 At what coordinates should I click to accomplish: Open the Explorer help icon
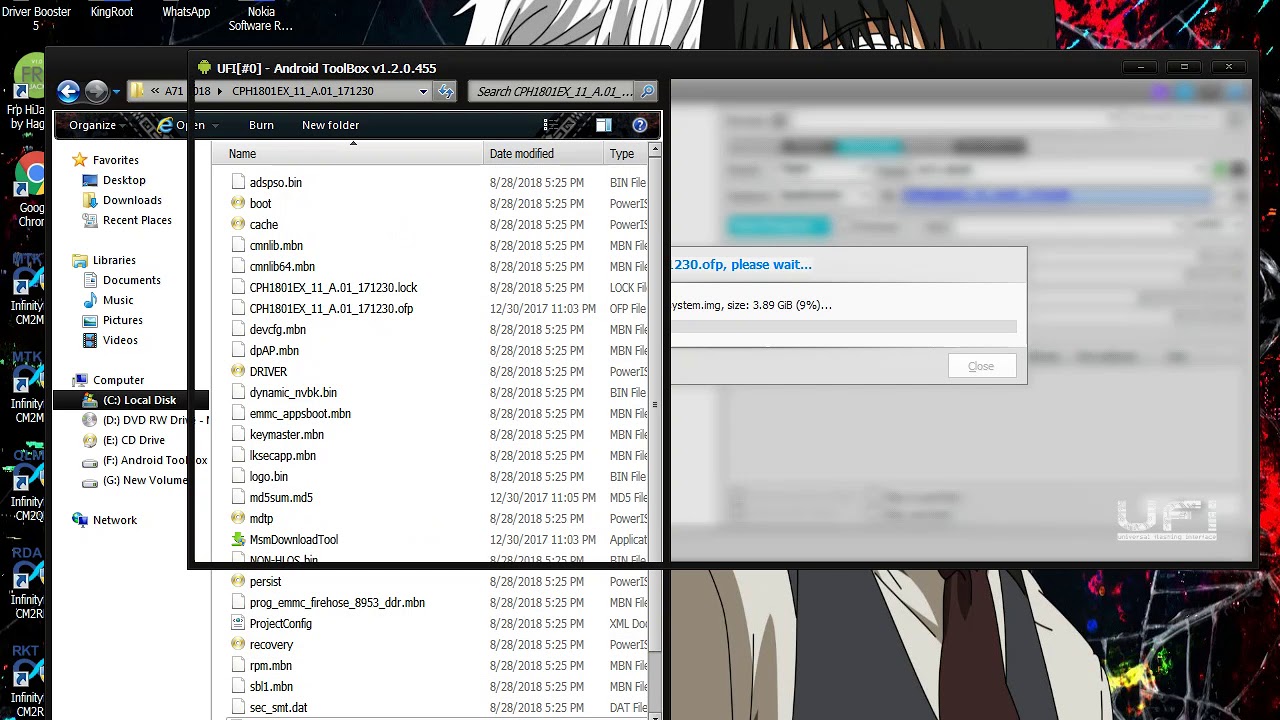(640, 125)
